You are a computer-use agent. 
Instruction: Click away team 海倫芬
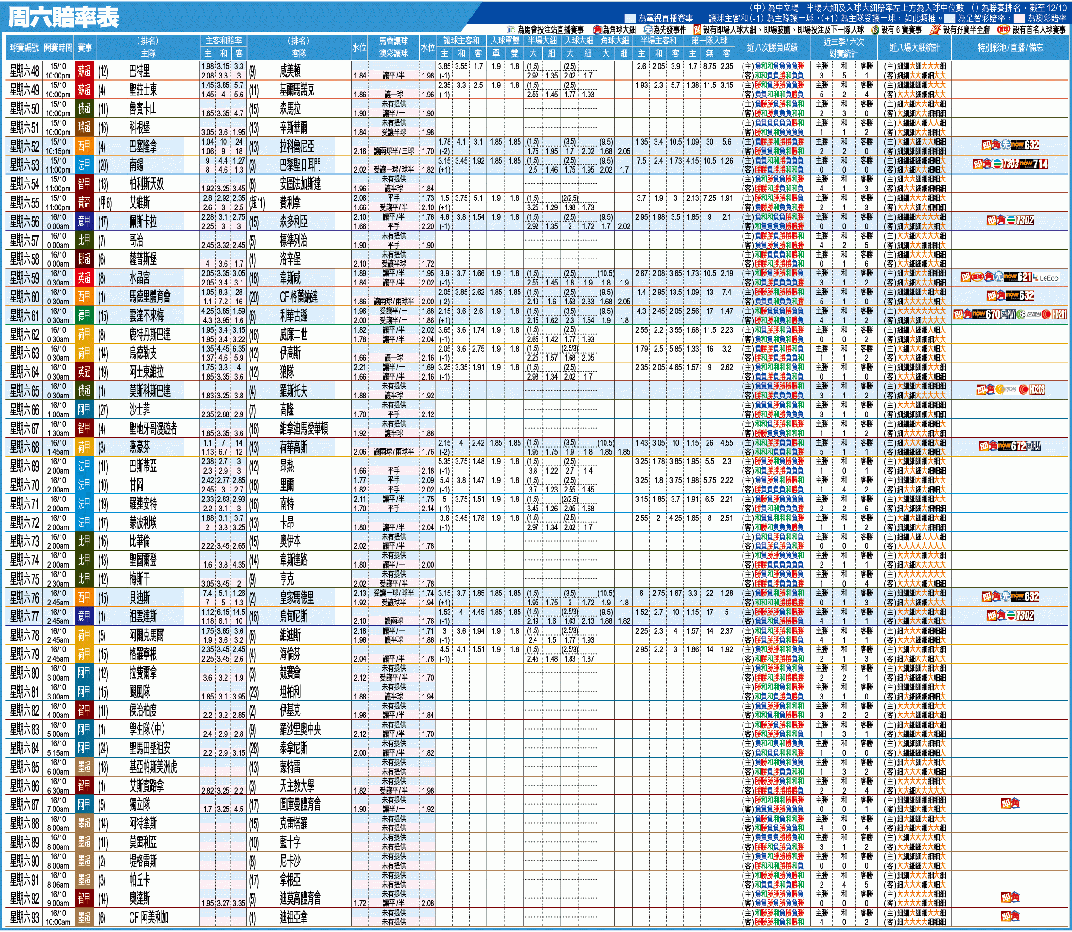(x=290, y=654)
